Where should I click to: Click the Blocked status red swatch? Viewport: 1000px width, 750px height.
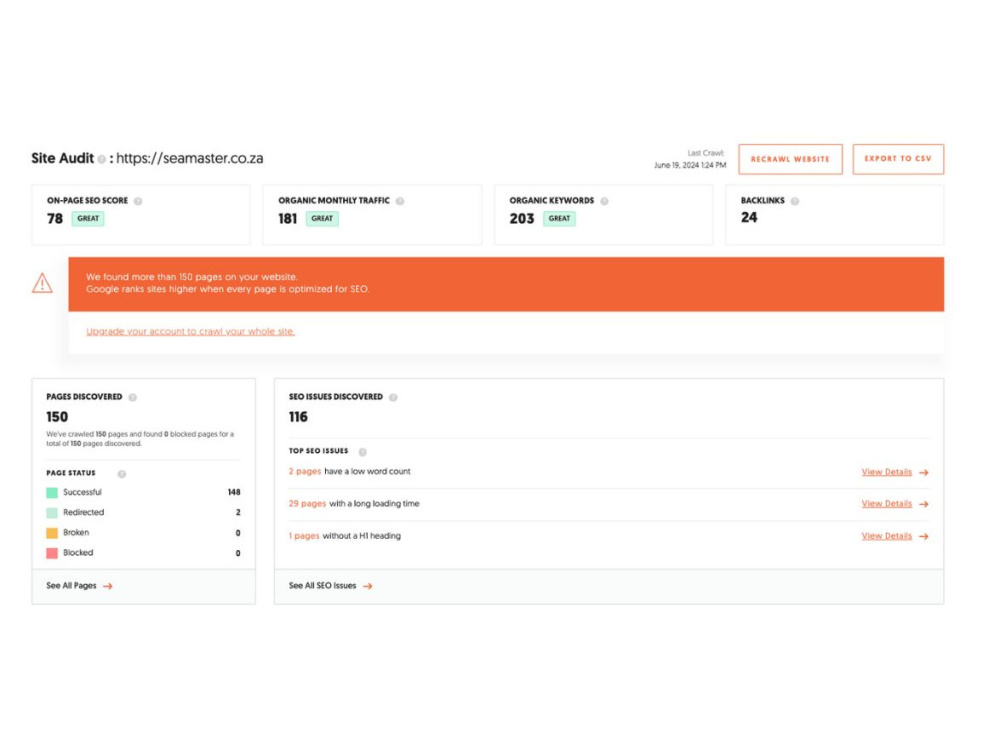click(x=52, y=554)
